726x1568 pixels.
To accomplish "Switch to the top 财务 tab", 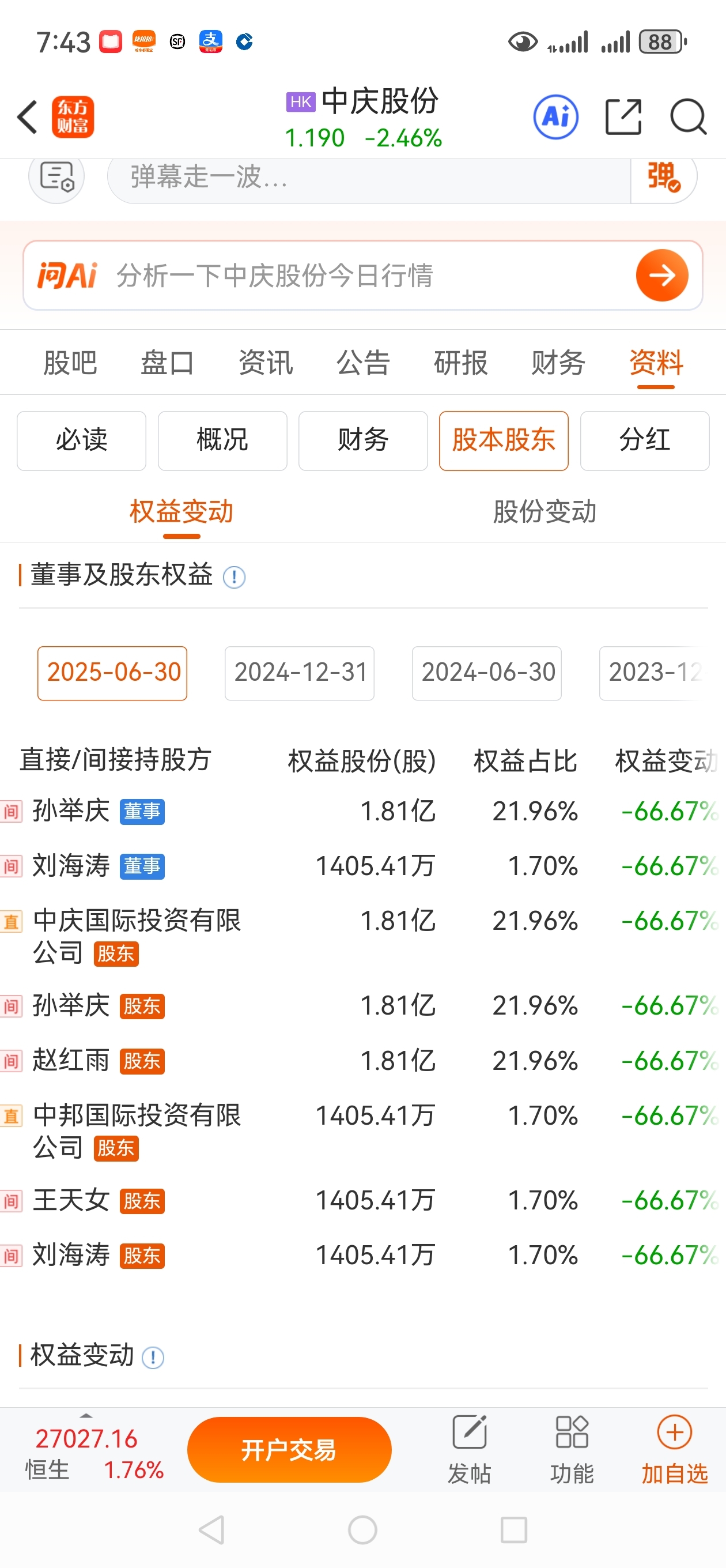I will 558,363.
